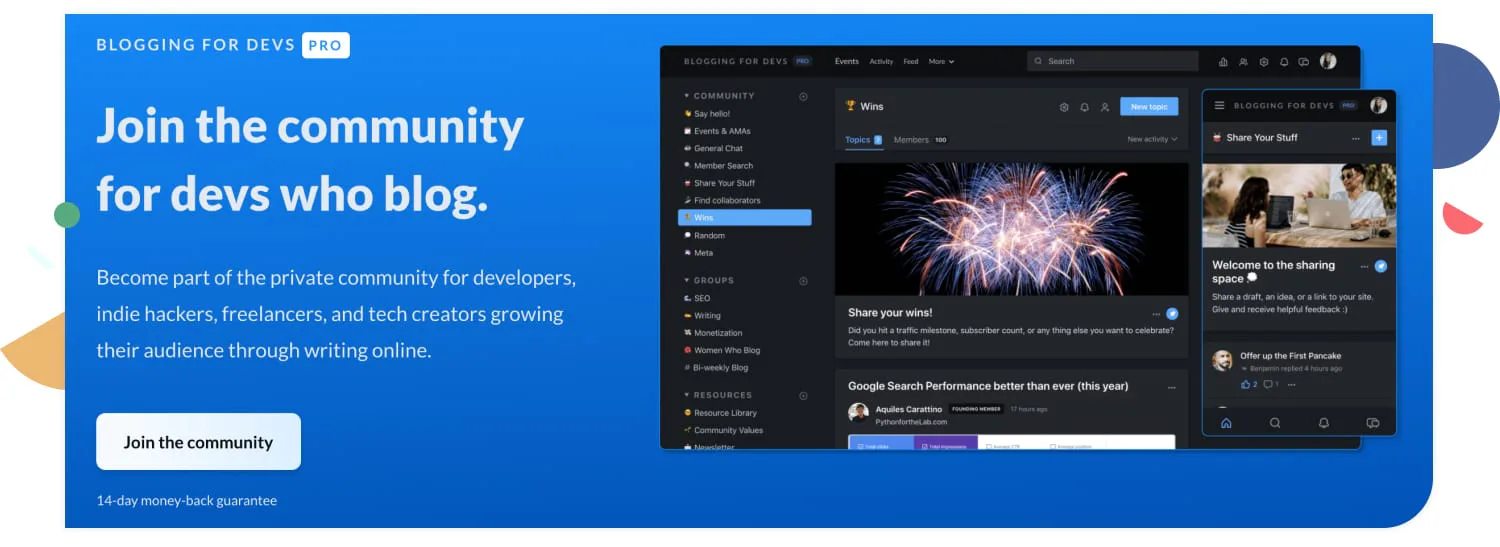
Task: Click the cover photo in mobile view
Action: point(1299,205)
